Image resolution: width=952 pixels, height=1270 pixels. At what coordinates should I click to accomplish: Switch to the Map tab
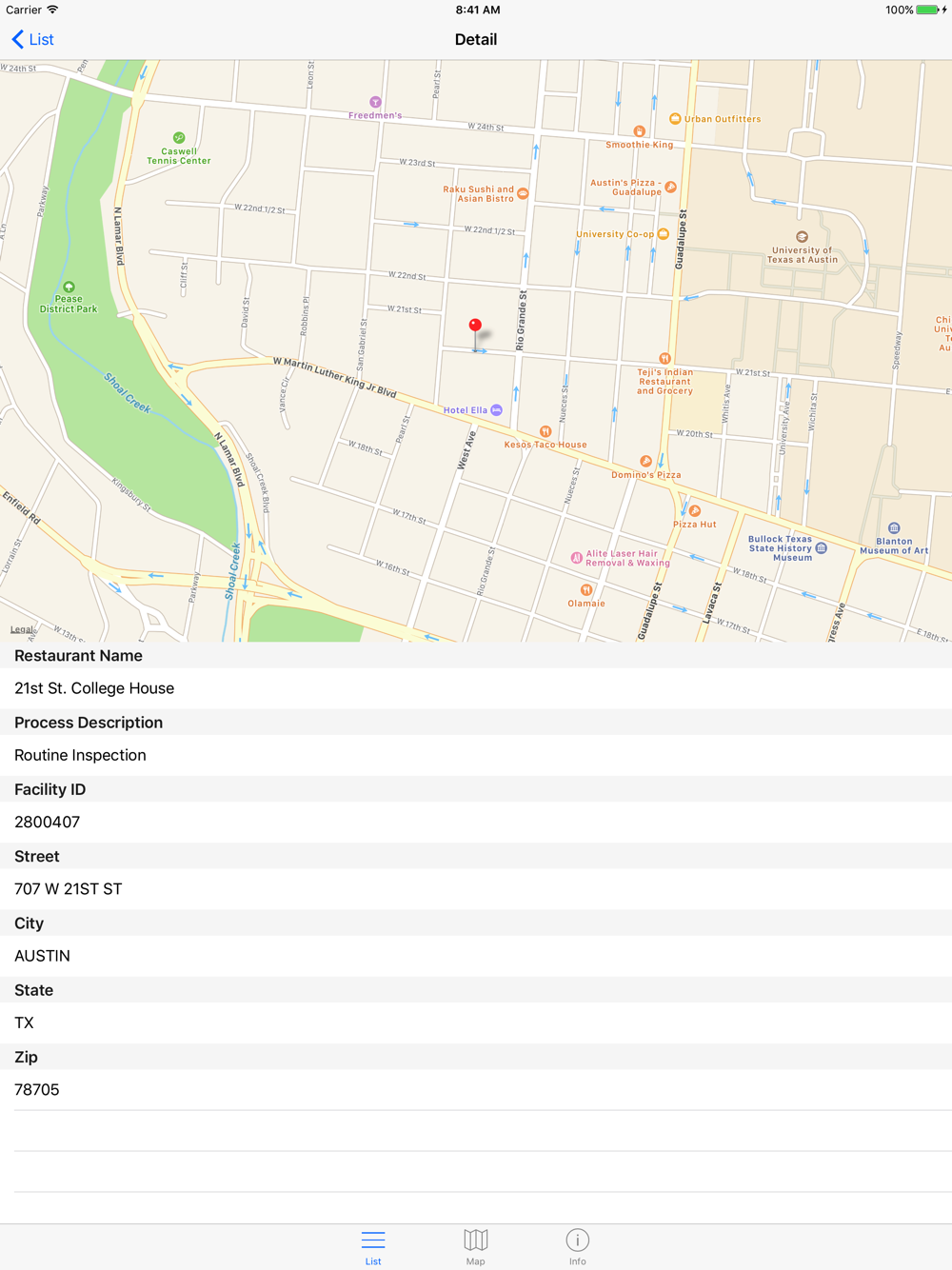coord(476,1246)
